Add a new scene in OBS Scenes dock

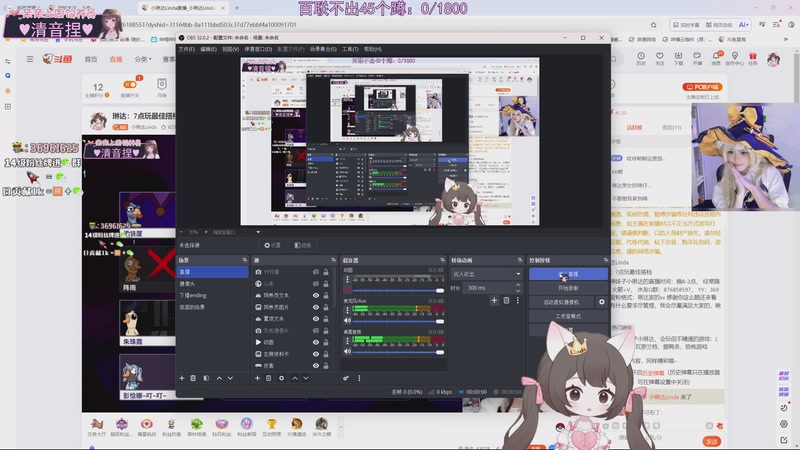182,378
